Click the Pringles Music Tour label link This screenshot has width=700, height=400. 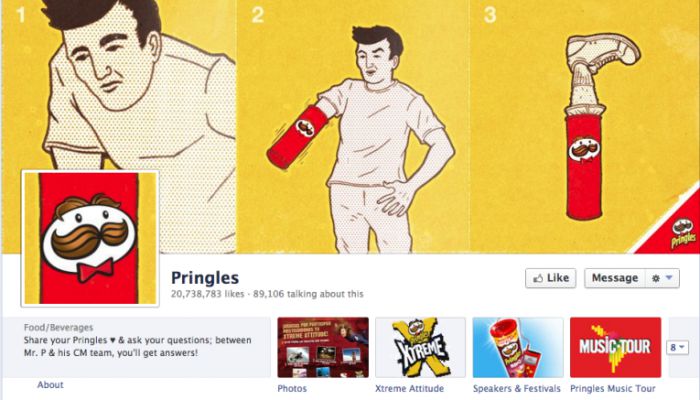(613, 388)
